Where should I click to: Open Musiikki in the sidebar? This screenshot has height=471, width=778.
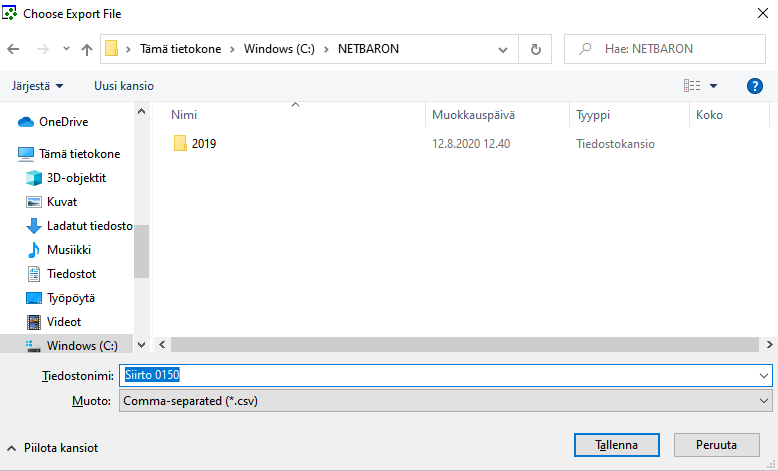69,250
